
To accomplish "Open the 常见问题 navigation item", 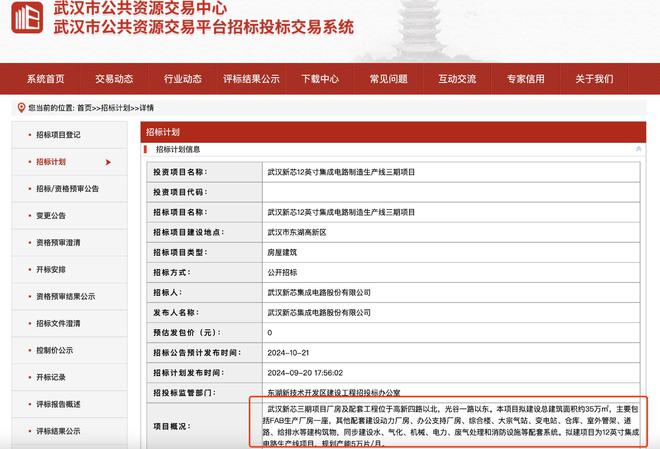I will tap(389, 79).
